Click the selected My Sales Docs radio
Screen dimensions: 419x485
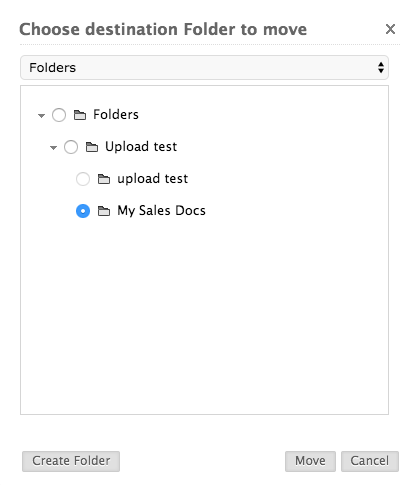pyautogui.click(x=83, y=211)
